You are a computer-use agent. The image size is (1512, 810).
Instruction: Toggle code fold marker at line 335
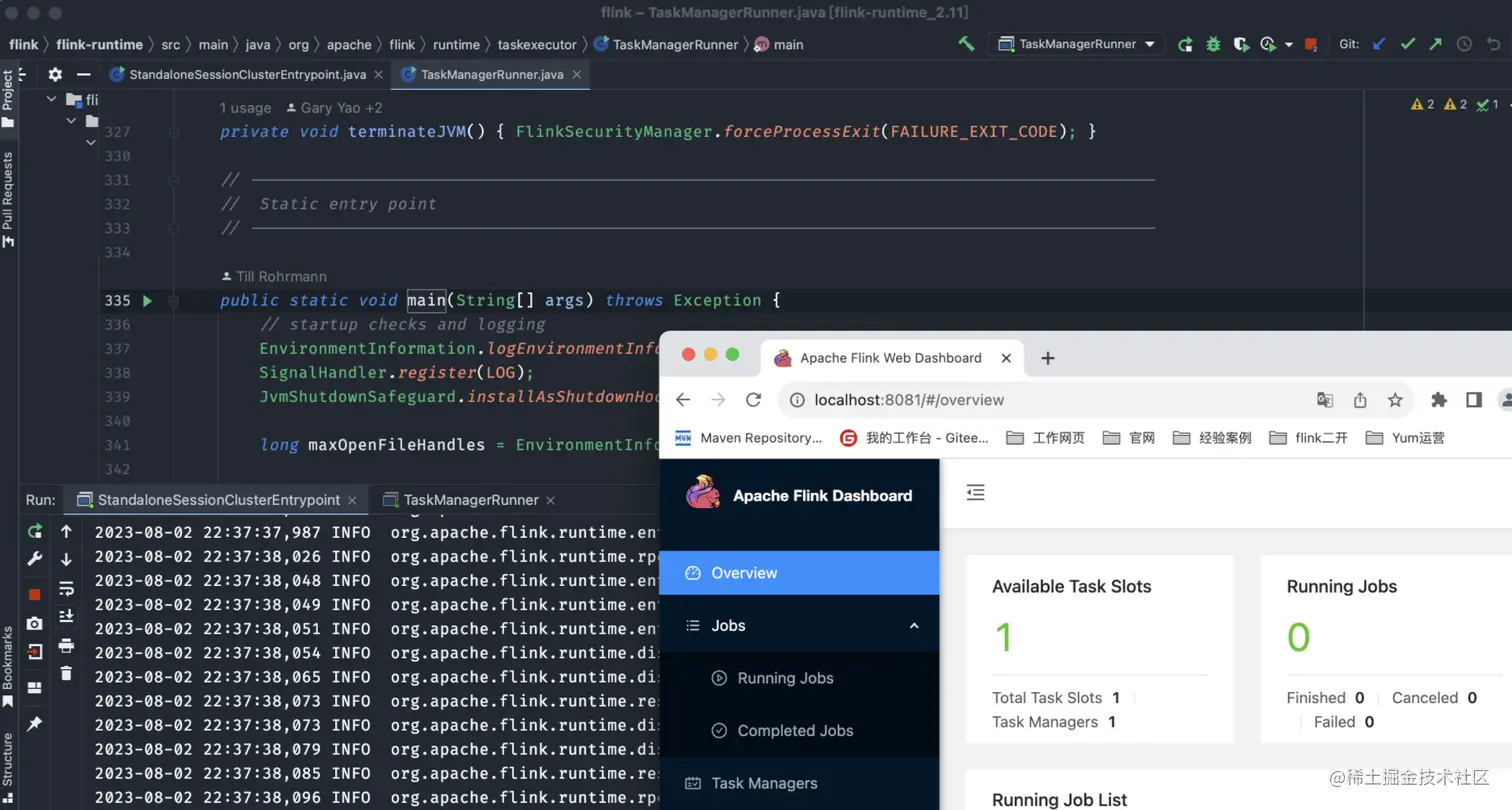tap(174, 300)
